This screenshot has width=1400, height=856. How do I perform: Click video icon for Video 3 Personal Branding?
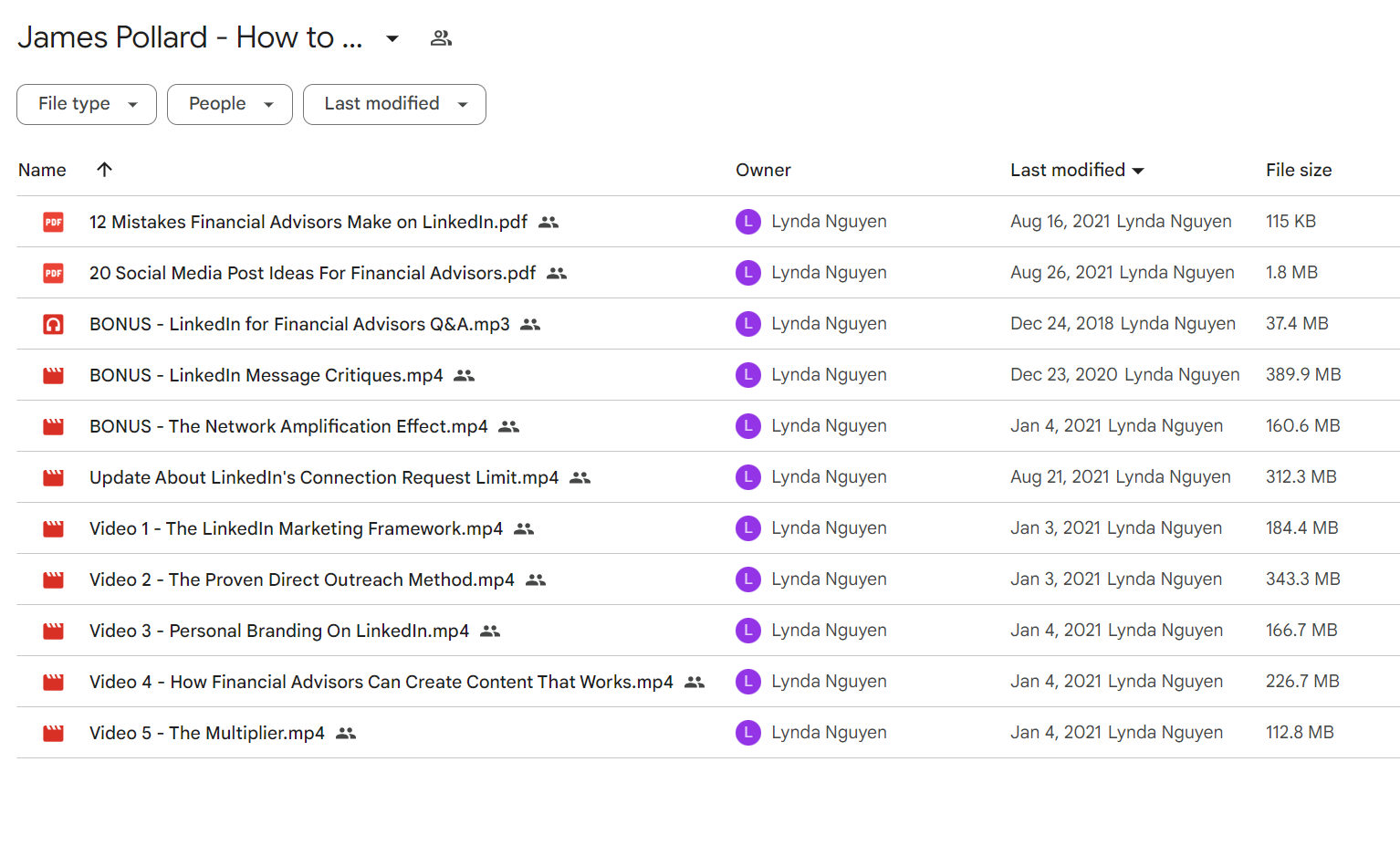point(54,631)
